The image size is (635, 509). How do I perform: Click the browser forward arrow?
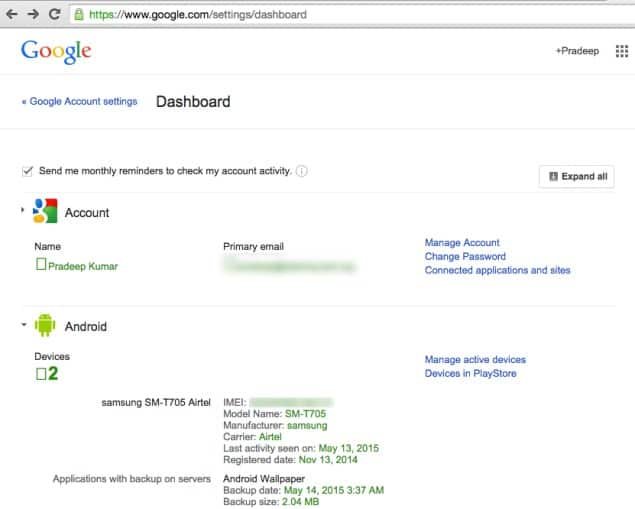[x=33, y=14]
